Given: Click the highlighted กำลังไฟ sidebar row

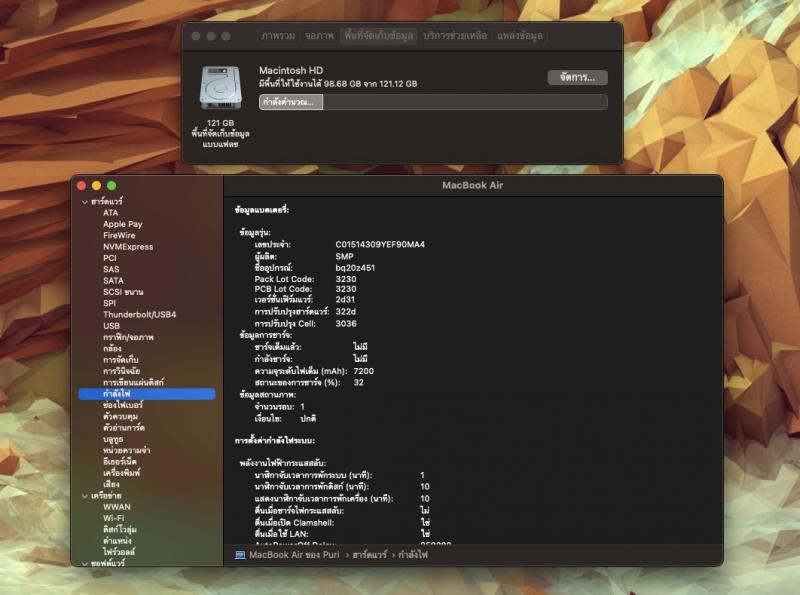Looking at the screenshot, I should pyautogui.click(x=147, y=393).
